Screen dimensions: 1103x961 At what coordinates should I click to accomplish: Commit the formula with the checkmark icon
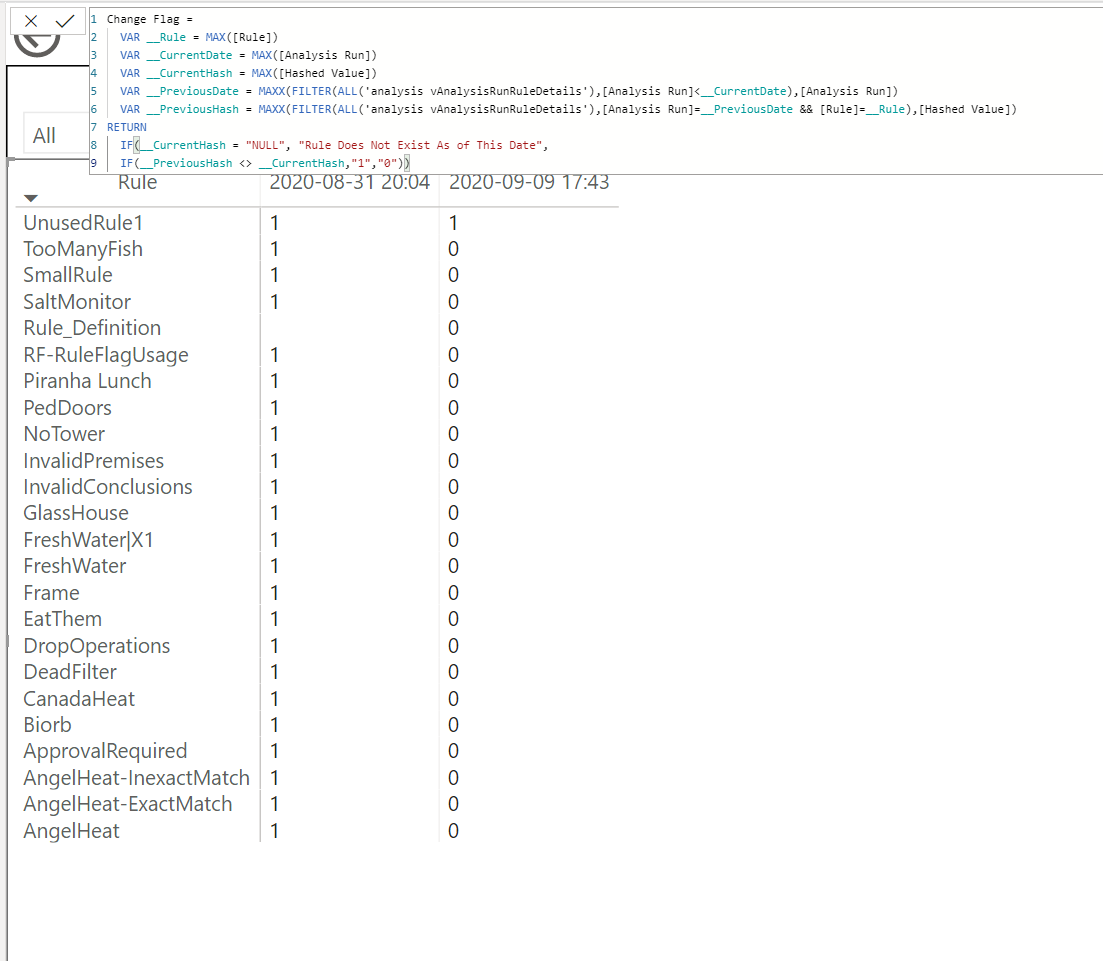(65, 21)
